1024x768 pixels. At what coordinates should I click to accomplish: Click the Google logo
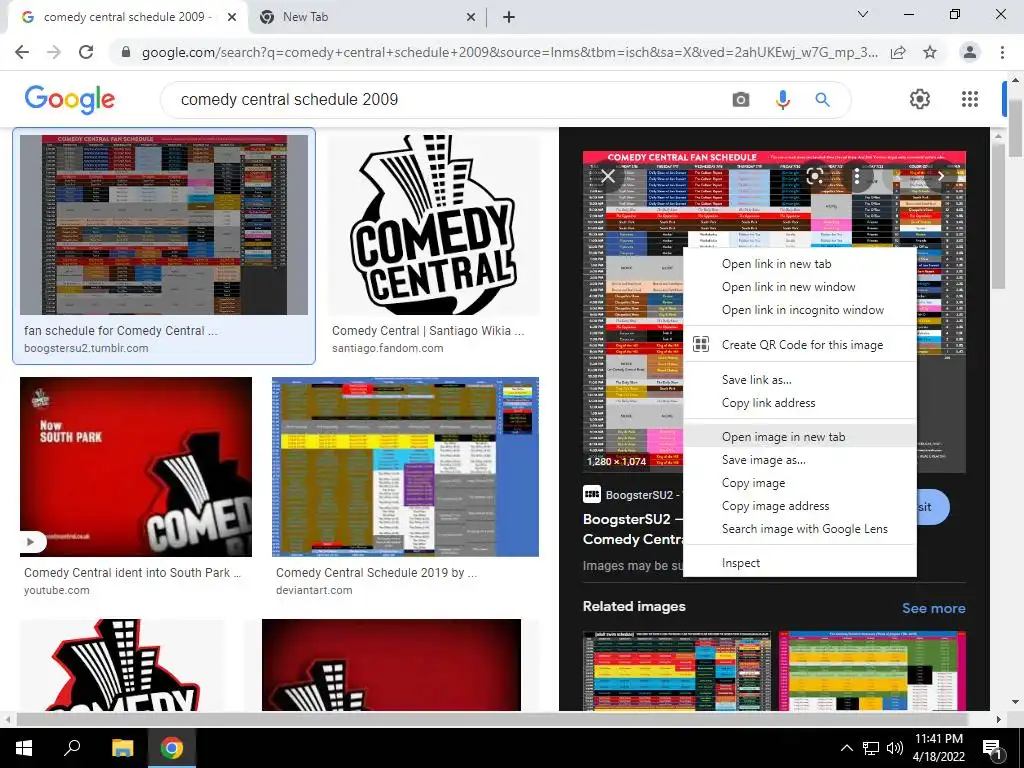70,99
